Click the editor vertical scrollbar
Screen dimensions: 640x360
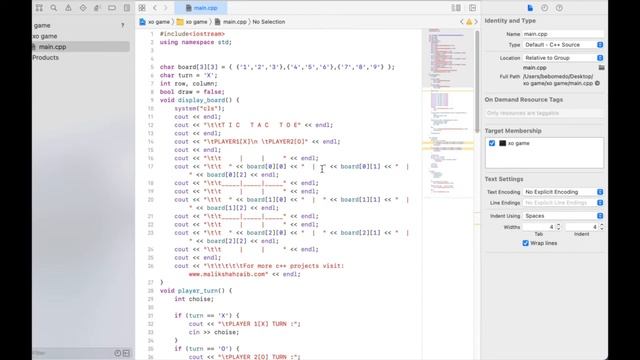point(477,81)
